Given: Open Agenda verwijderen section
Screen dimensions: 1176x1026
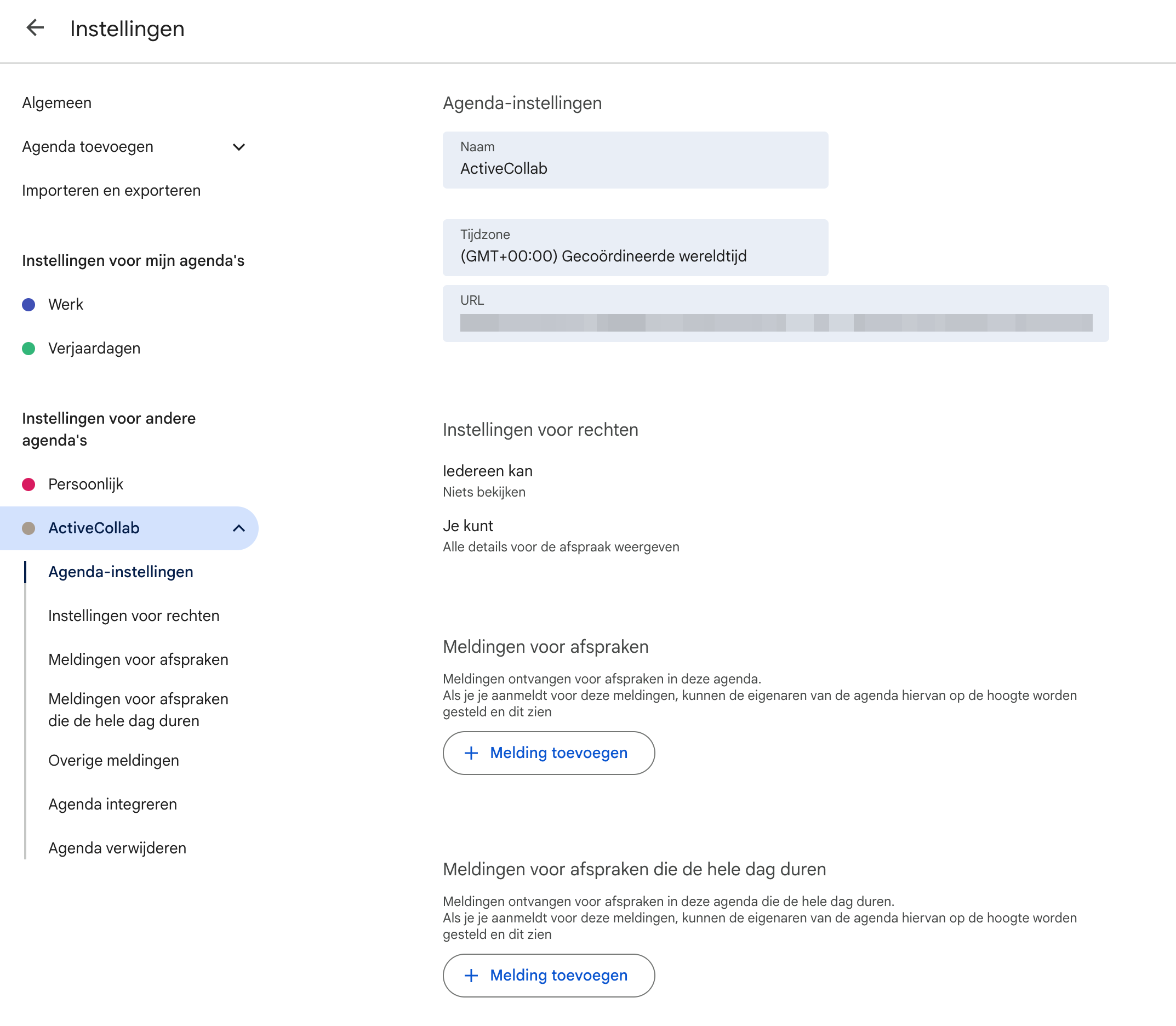Looking at the screenshot, I should click(117, 848).
